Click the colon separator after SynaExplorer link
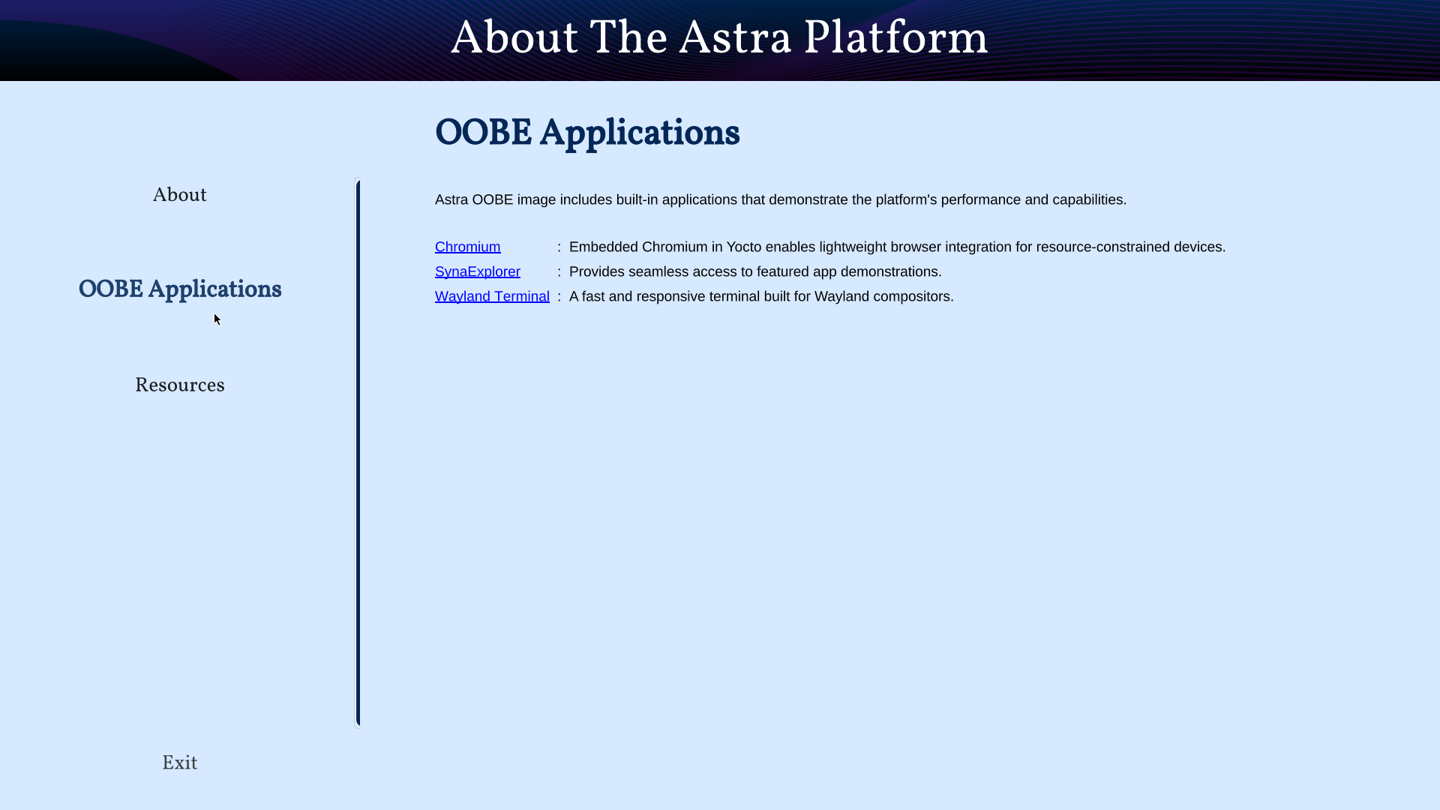This screenshot has height=810, width=1440. pos(559,272)
